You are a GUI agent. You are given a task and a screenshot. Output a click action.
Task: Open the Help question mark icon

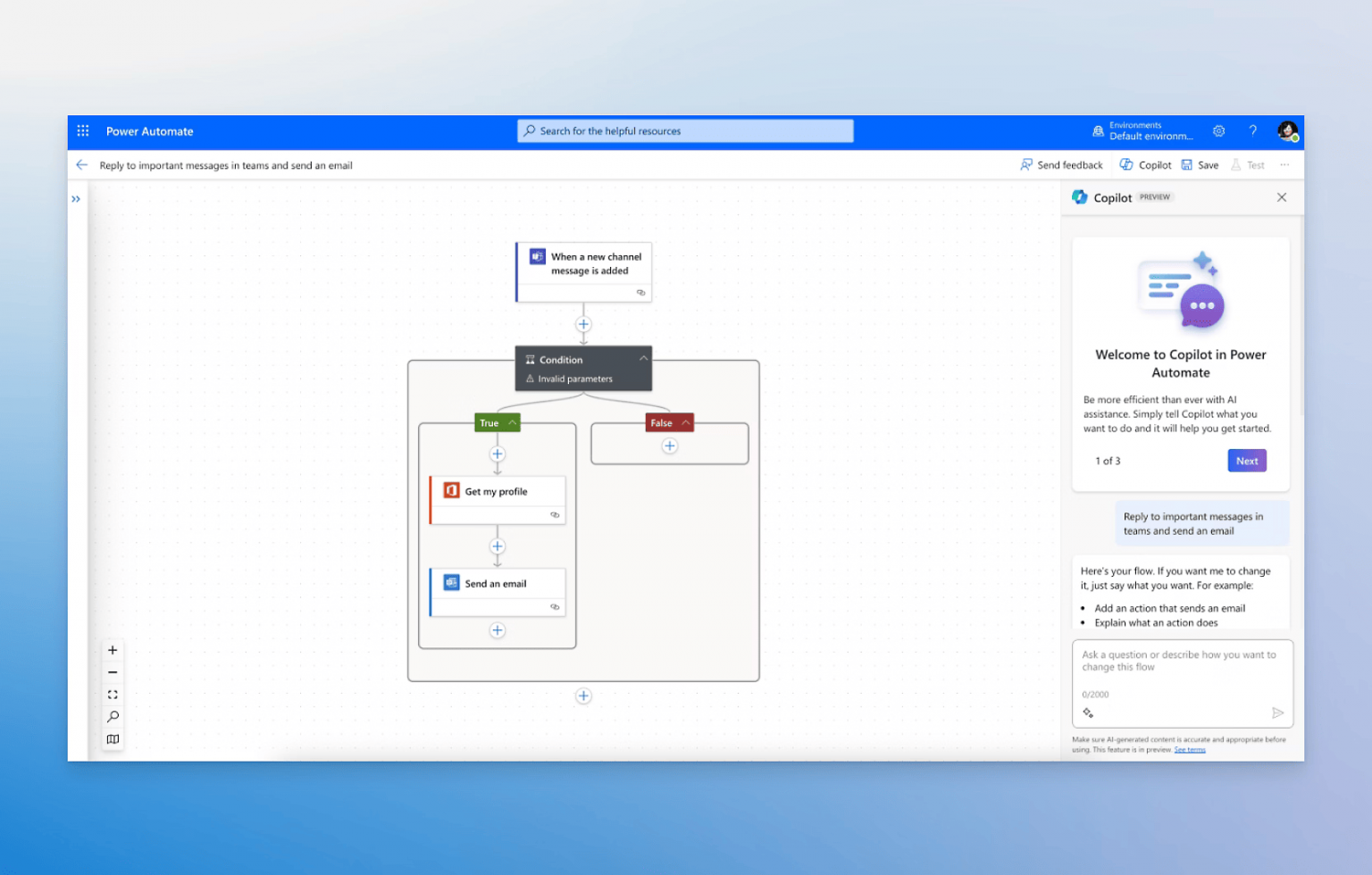pyautogui.click(x=1252, y=130)
